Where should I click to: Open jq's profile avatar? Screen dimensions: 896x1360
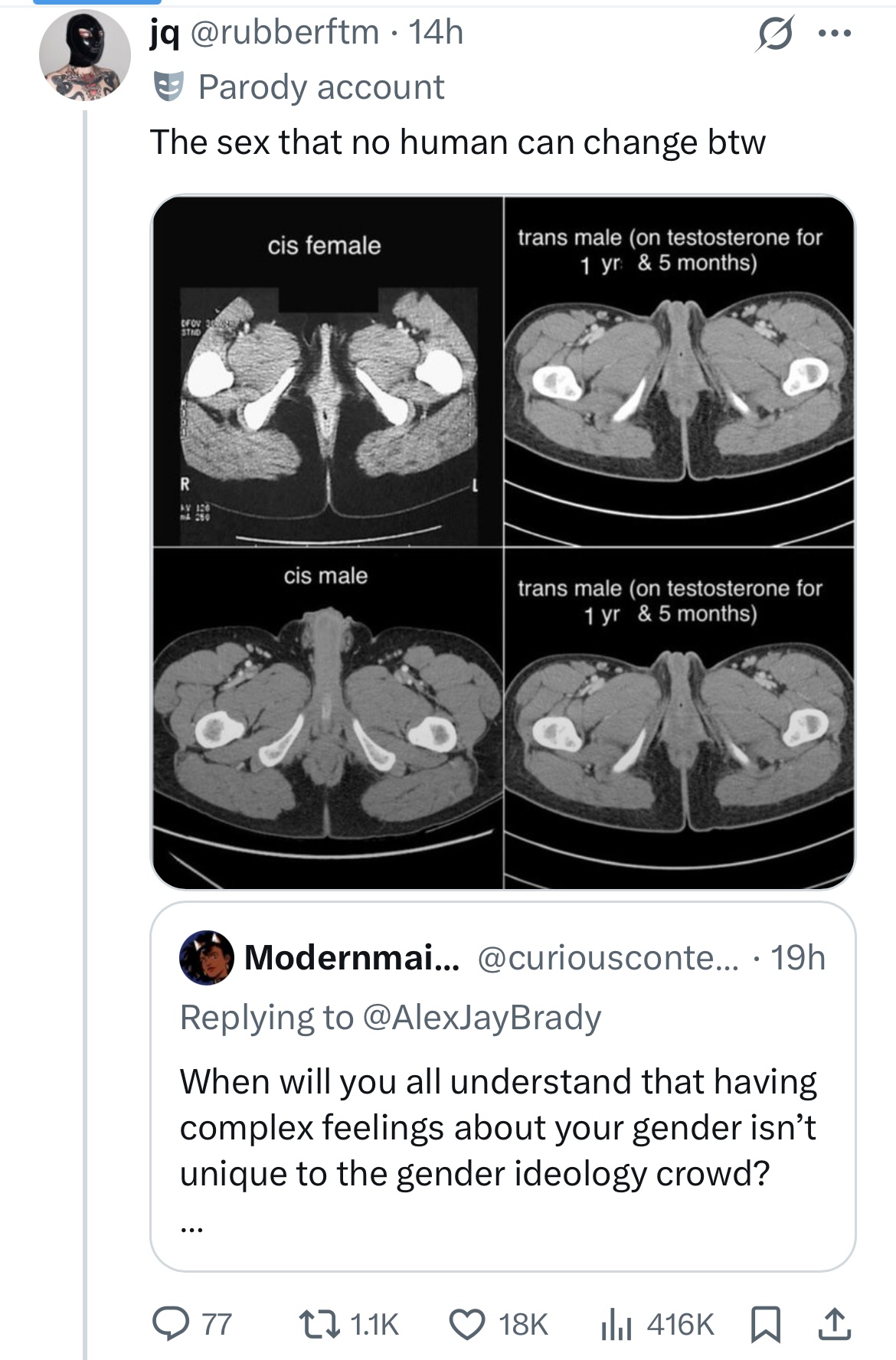pos(85,55)
